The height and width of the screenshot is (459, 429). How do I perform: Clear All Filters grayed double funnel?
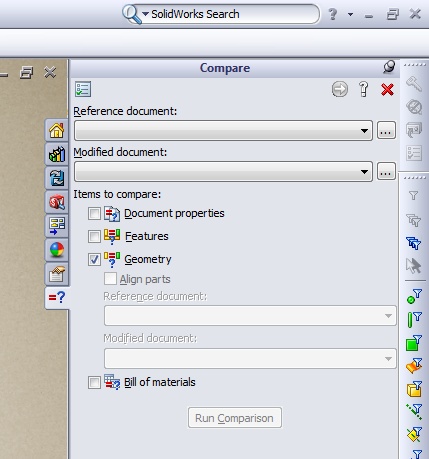414,220
